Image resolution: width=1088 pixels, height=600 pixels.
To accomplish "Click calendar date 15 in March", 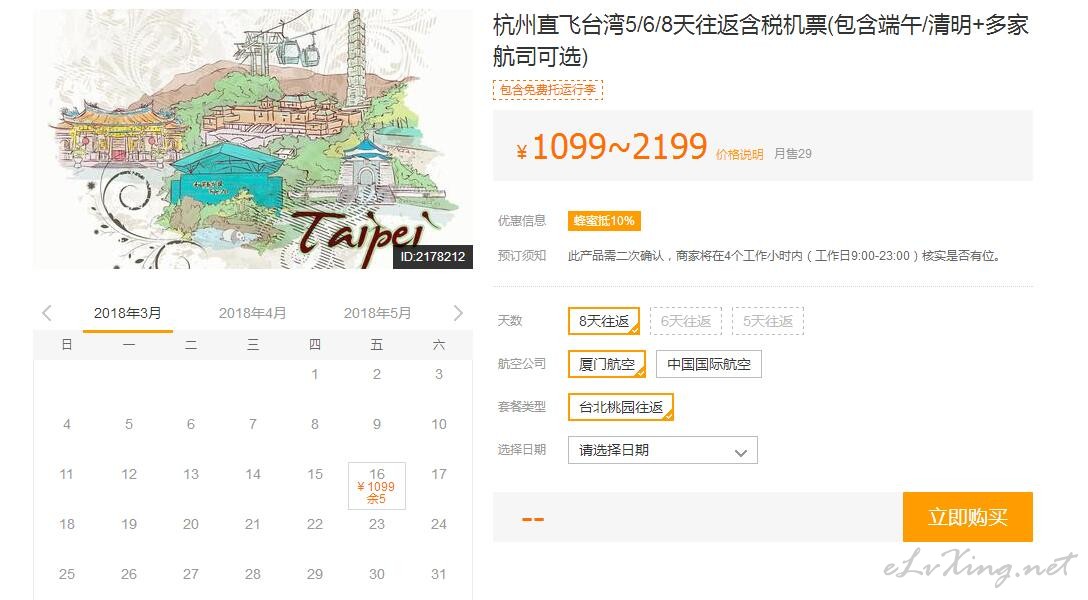I will (315, 474).
